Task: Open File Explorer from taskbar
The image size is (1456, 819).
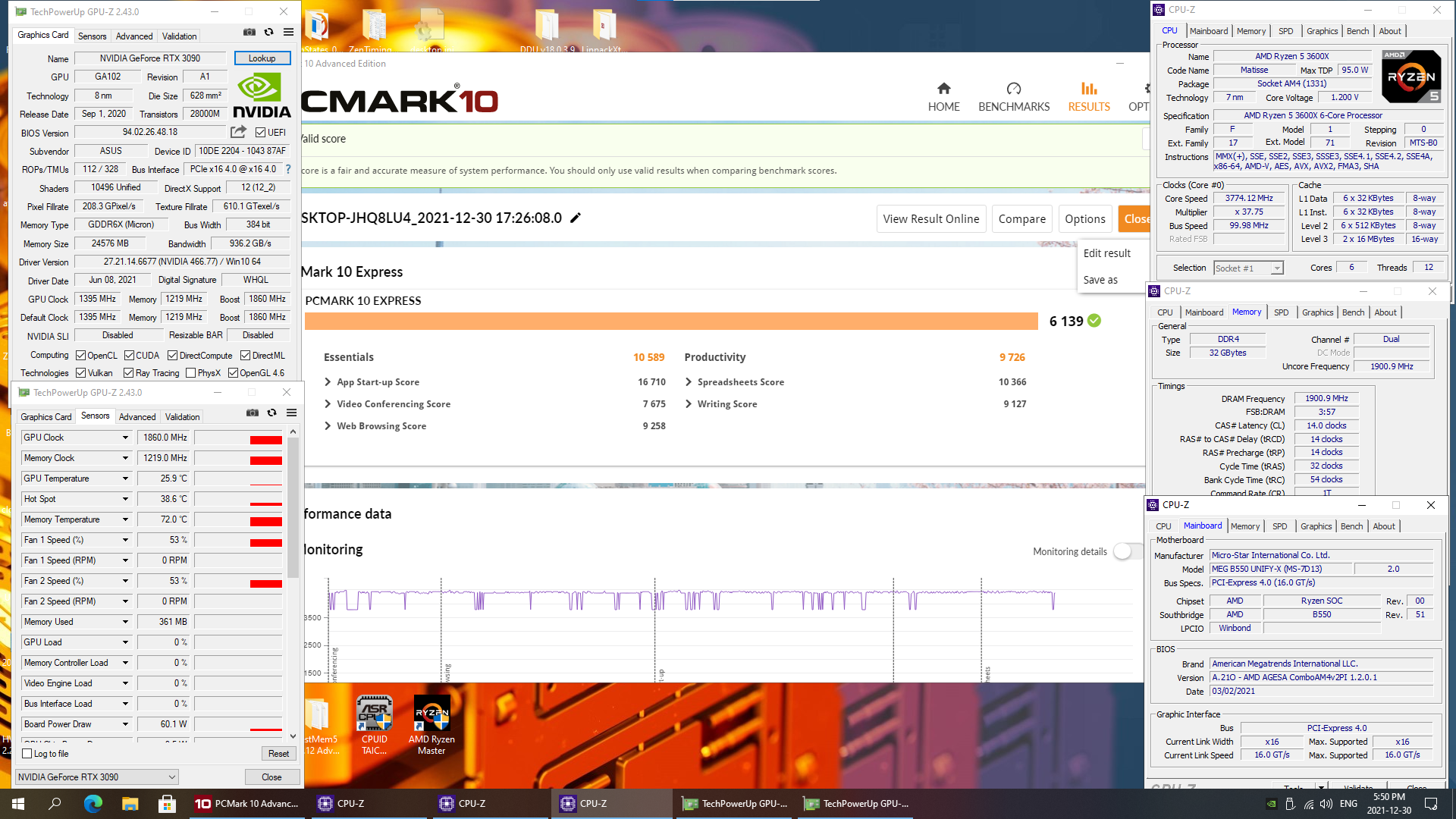Action: 130,804
